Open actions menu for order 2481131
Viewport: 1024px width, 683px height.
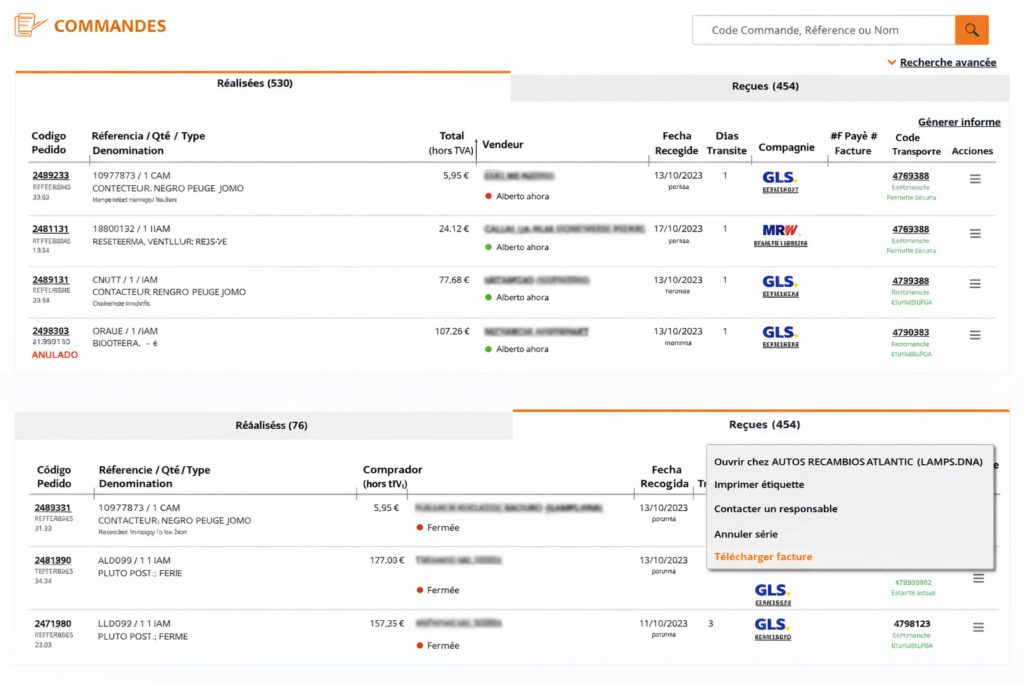click(975, 233)
